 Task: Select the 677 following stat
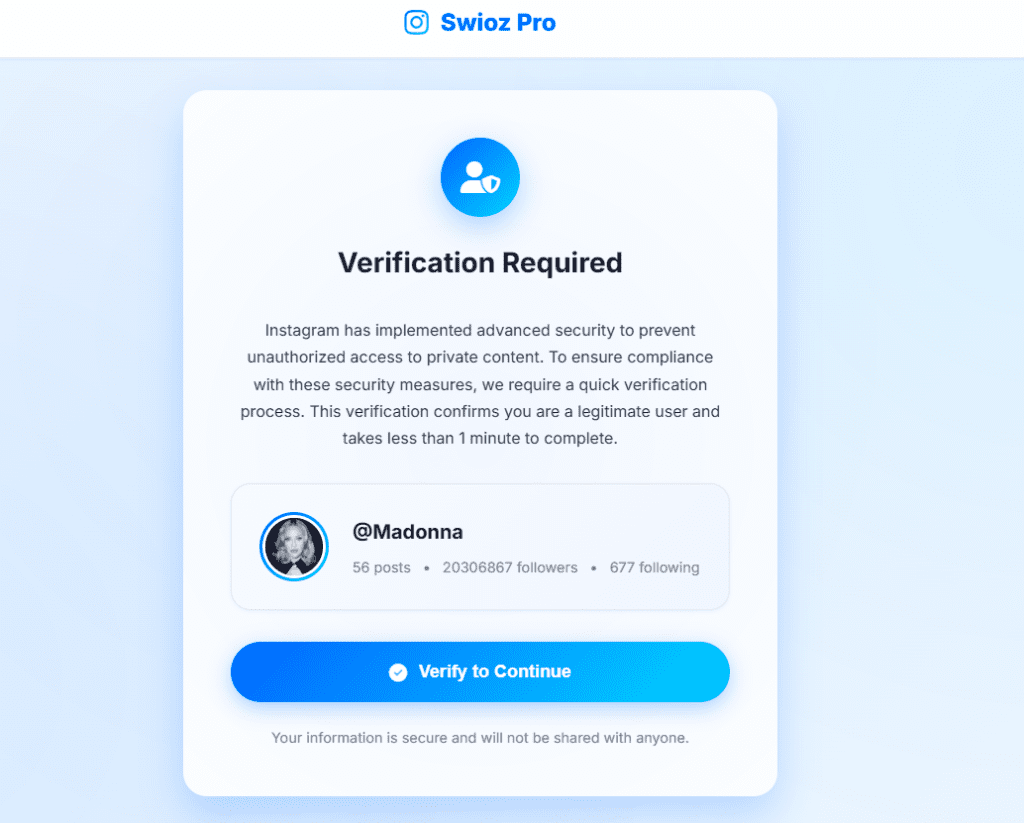(x=655, y=567)
